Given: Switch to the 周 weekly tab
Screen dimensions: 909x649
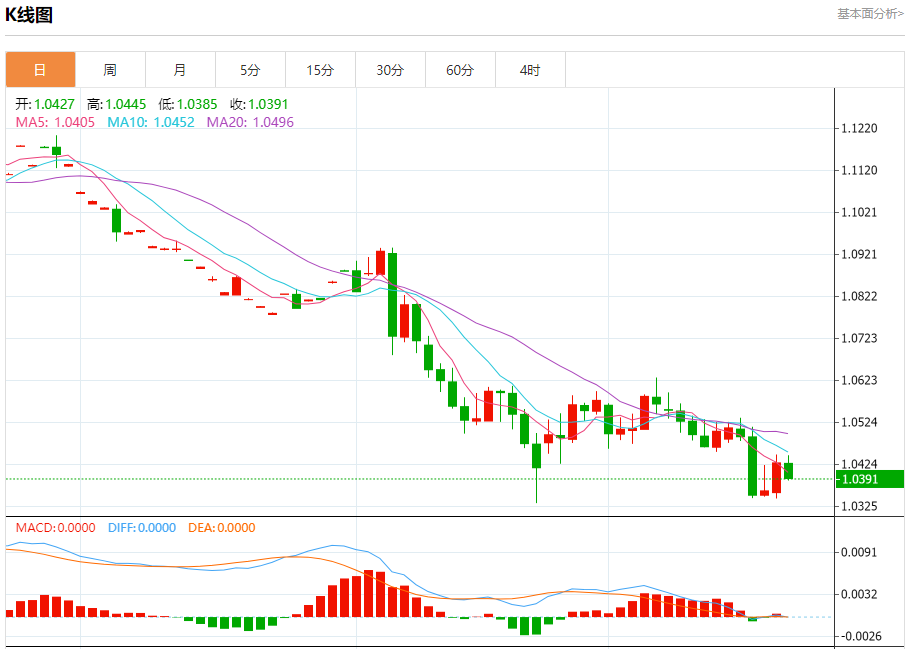Looking at the screenshot, I should click(110, 70).
